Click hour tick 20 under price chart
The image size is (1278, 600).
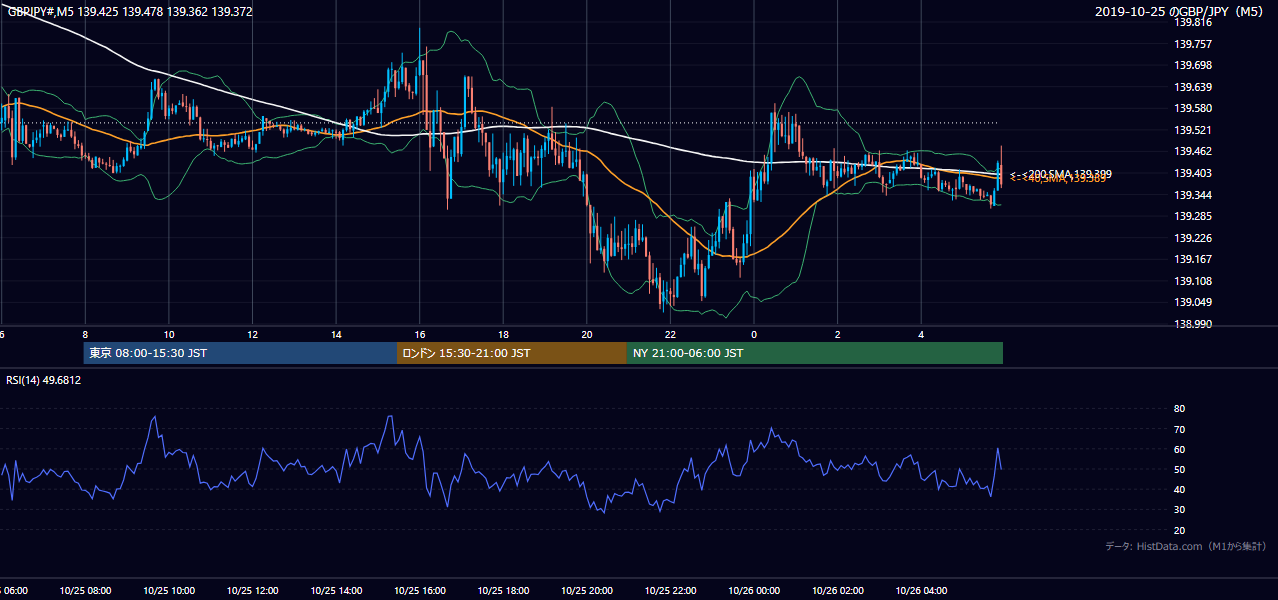click(587, 334)
